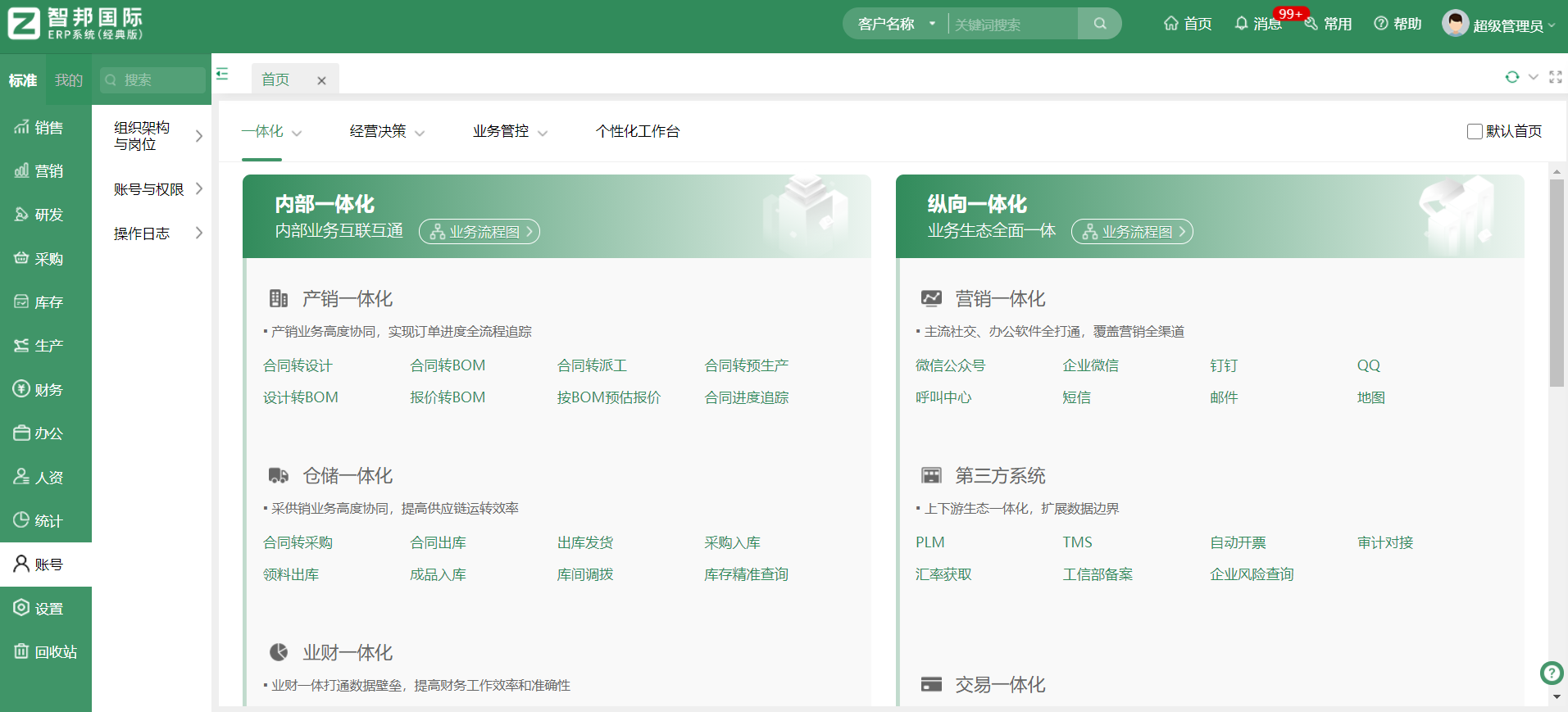Open the 合同转BOM link
This screenshot has width=1568, height=712.
point(448,365)
